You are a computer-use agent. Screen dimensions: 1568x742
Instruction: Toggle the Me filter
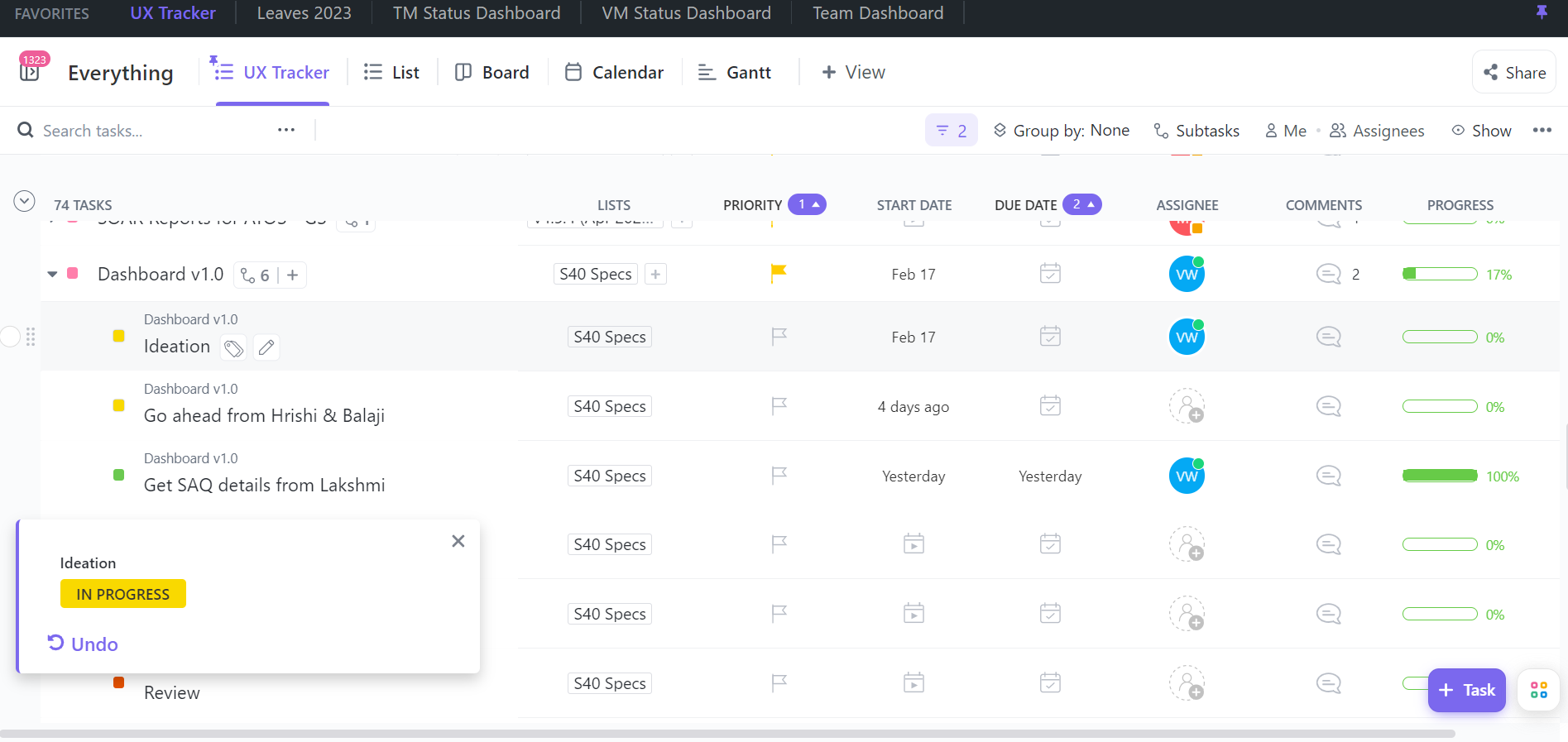coord(1286,131)
